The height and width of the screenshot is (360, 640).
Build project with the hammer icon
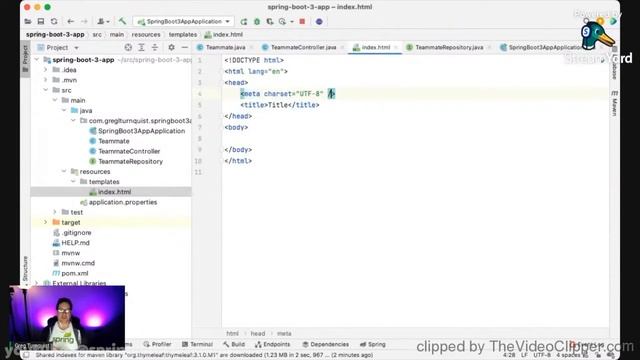tap(122, 21)
